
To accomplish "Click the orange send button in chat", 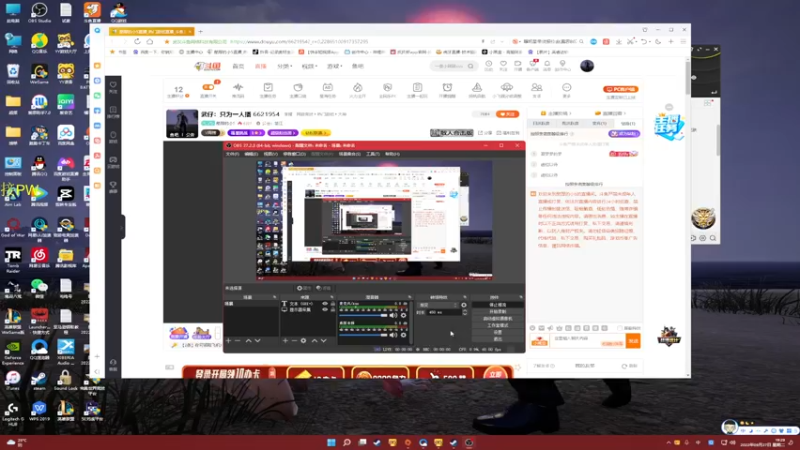I will tap(633, 341).
